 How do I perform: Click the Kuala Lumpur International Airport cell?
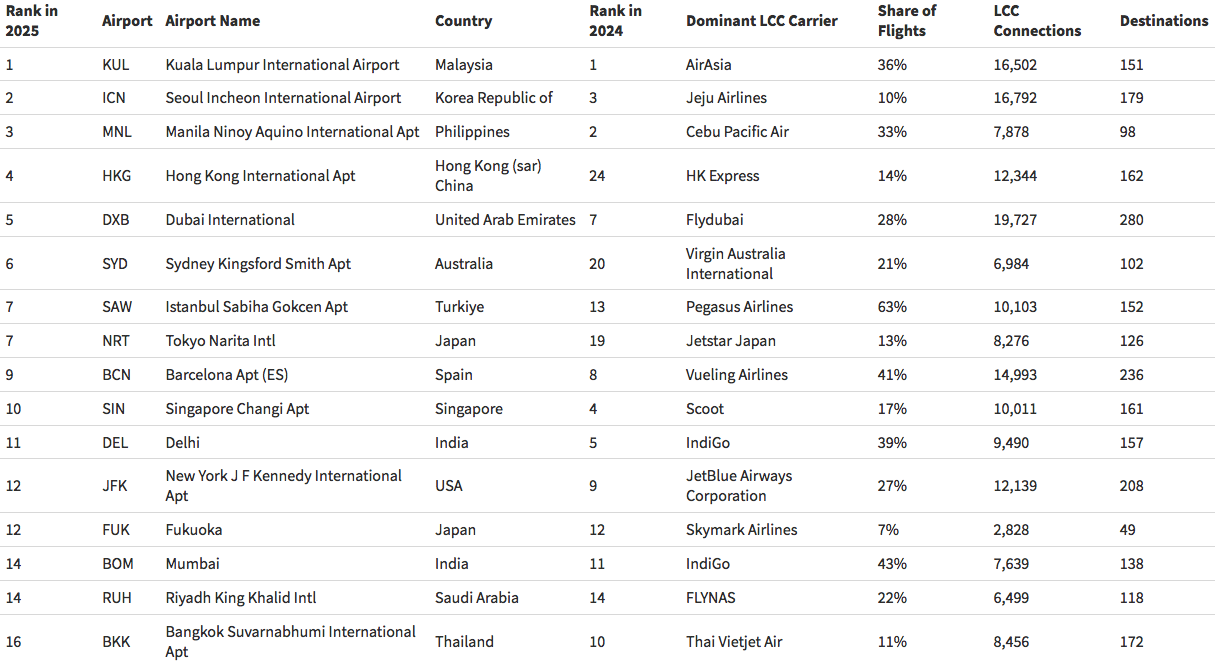pos(282,65)
